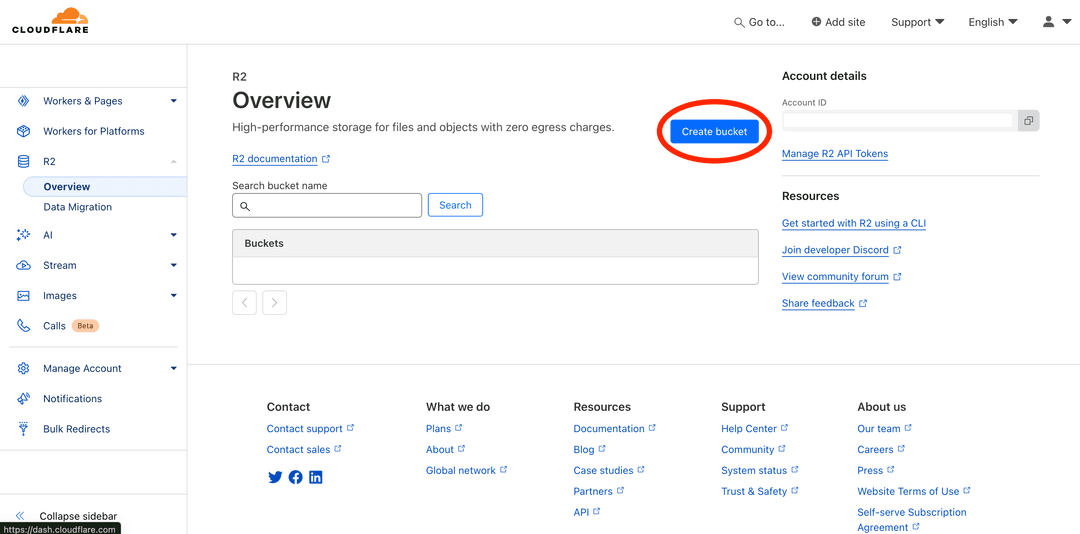Open Get started with R2 using a CLI
1080x534 pixels.
pyautogui.click(x=853, y=223)
